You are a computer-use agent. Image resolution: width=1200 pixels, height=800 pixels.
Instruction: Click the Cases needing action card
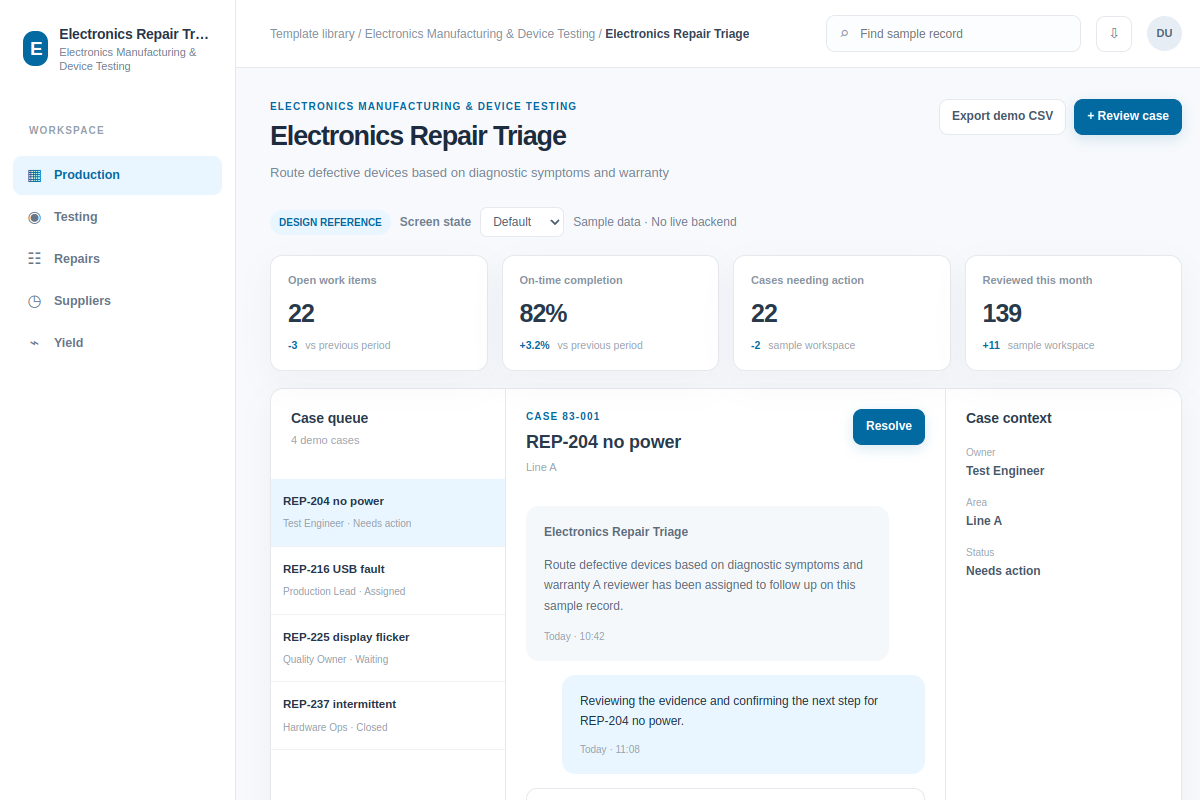[842, 313]
